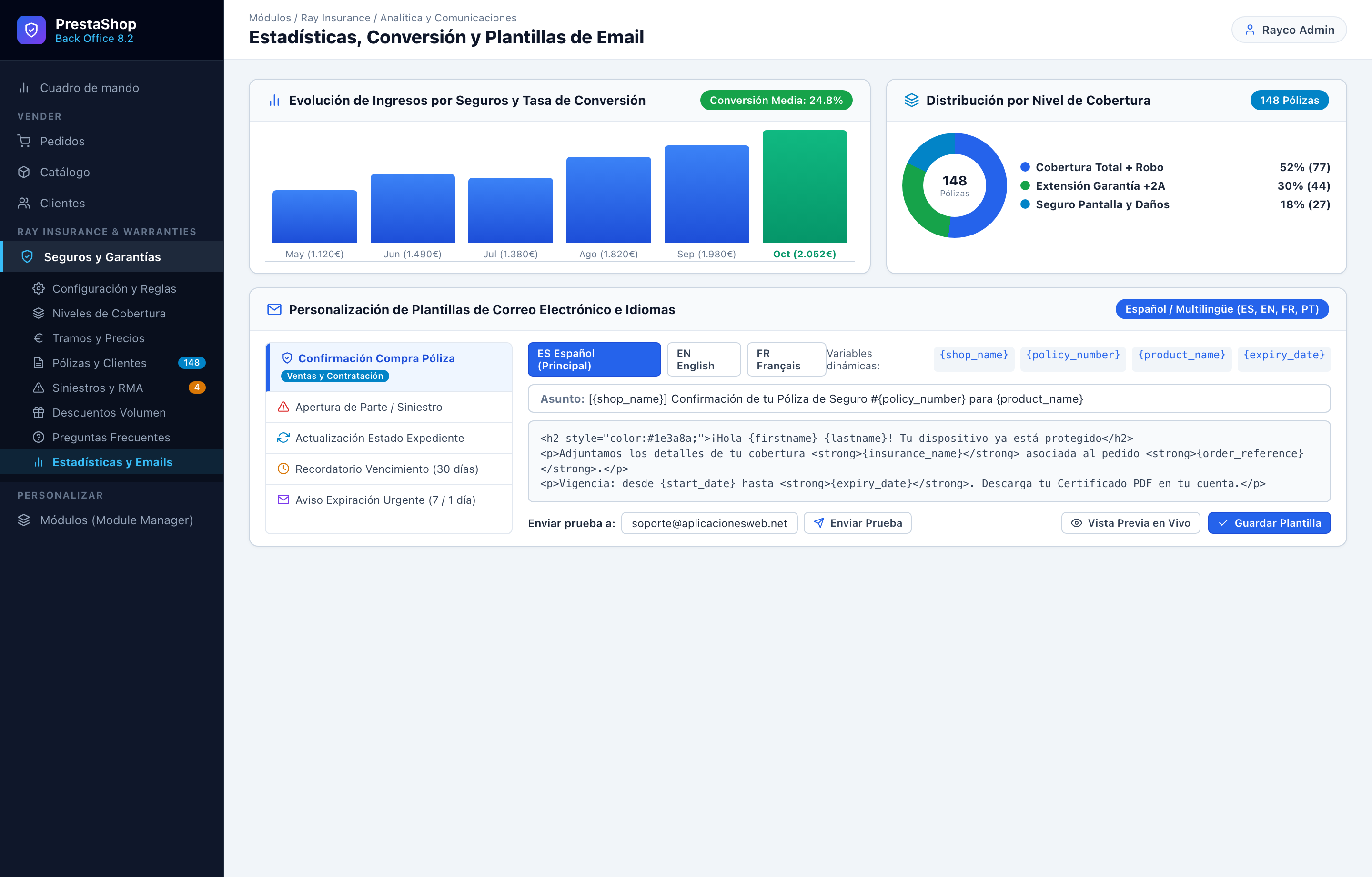This screenshot has height=877, width=1372.
Task: Click the red alert icon for Apertura de Parte
Action: [x=283, y=407]
